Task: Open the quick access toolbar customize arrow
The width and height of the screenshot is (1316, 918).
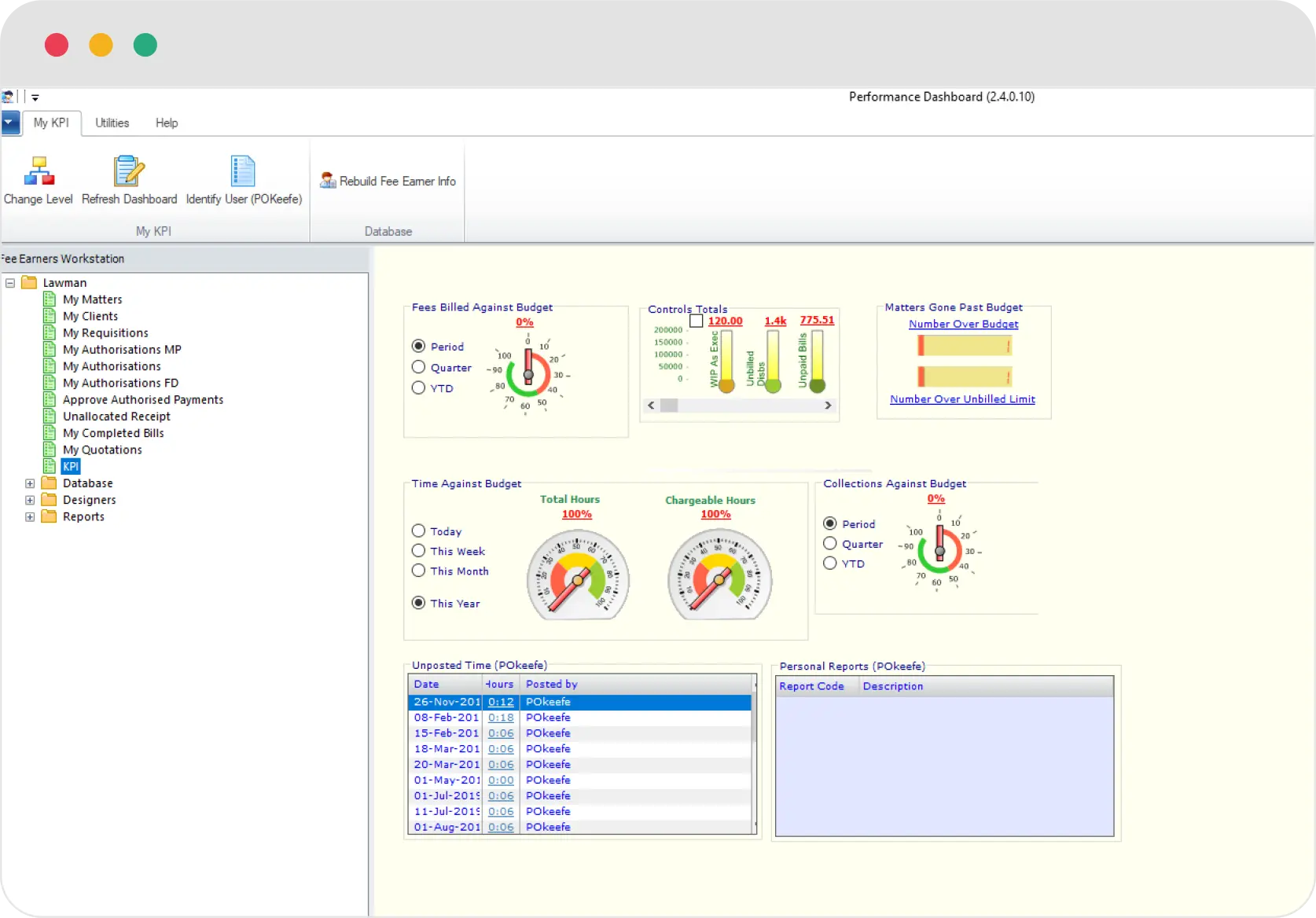Action: [35, 97]
